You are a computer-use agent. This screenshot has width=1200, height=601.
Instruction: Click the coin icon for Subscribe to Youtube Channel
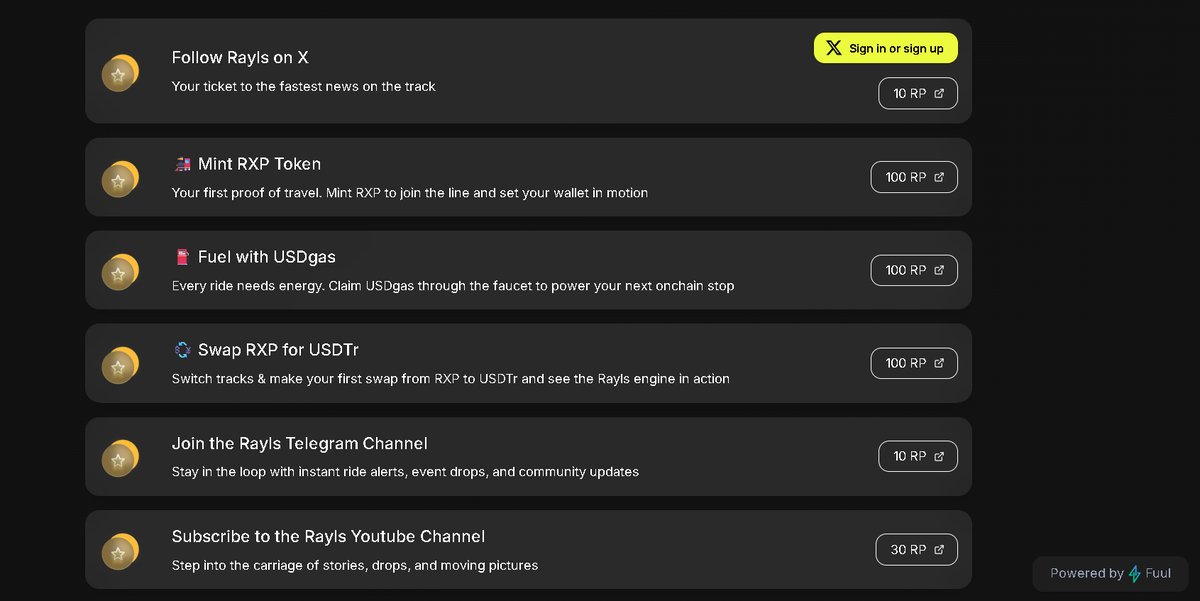pyautogui.click(x=120, y=550)
